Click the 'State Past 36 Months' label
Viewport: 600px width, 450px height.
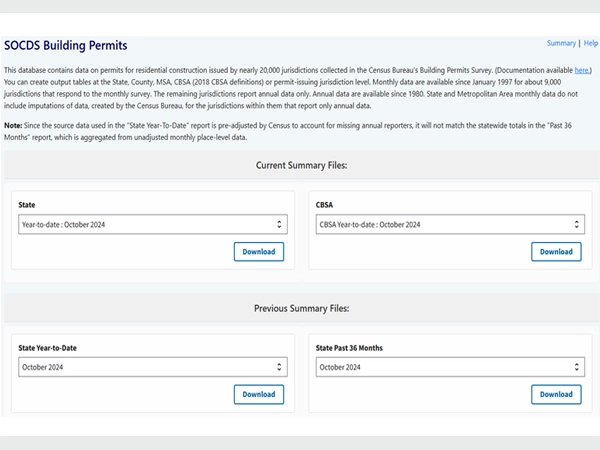click(349, 348)
